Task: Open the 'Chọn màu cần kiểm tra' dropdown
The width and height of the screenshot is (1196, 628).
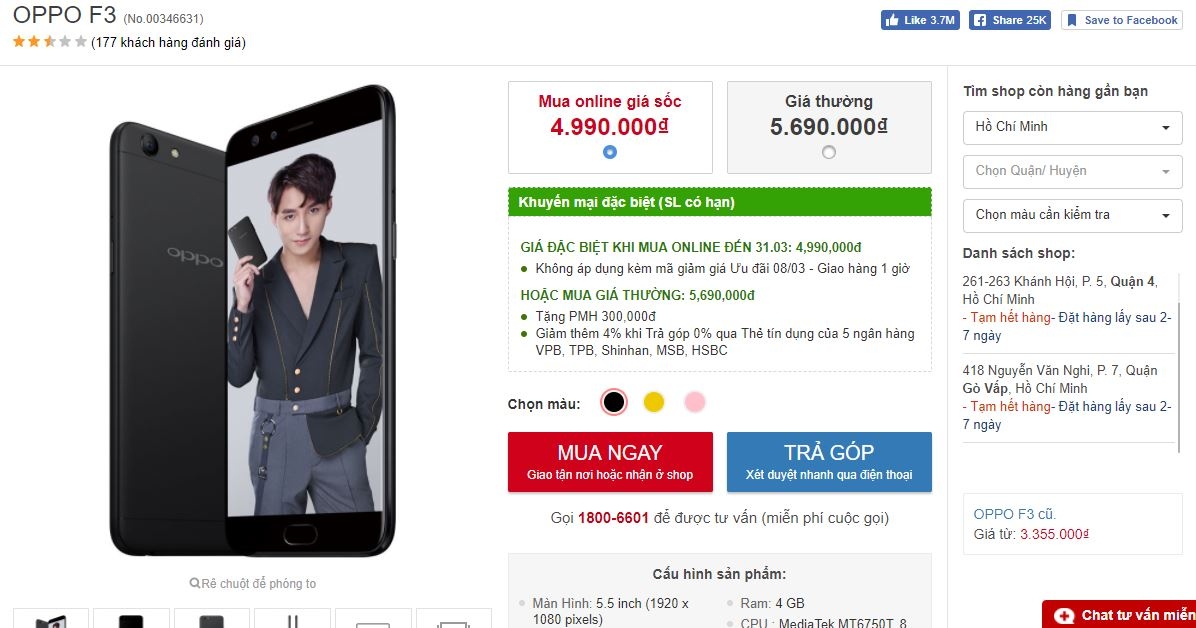Action: [x=1071, y=215]
